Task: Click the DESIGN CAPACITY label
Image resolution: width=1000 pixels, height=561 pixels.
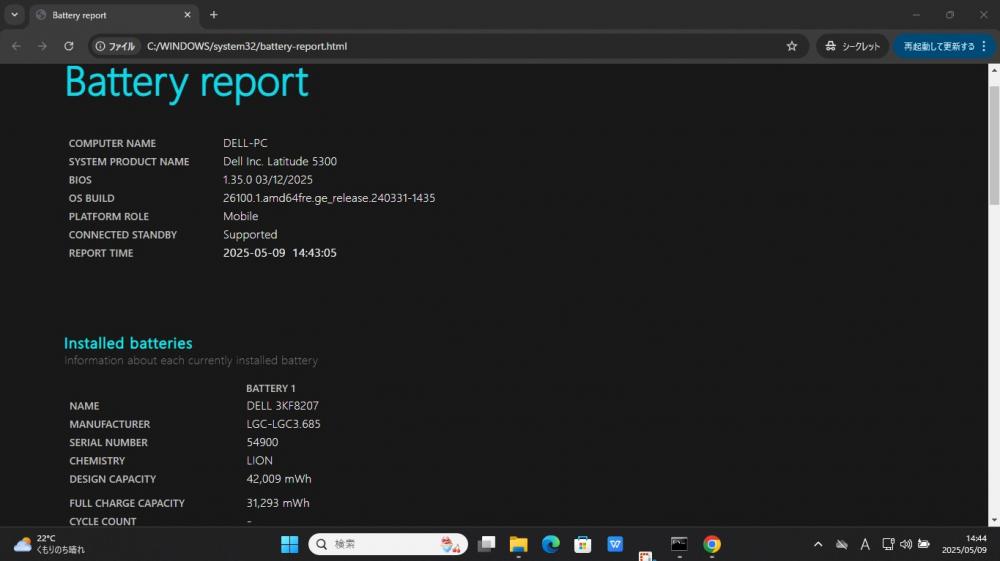Action: pyautogui.click(x=112, y=479)
